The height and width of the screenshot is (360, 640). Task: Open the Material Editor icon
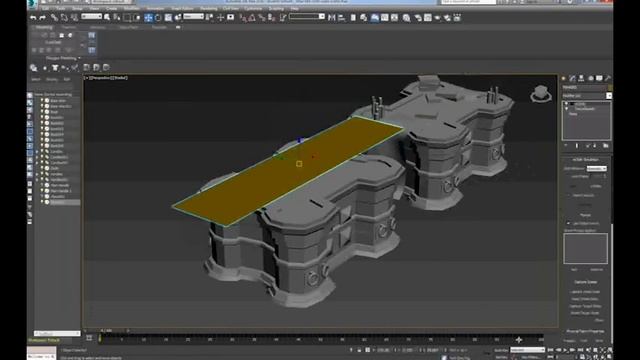point(407,18)
